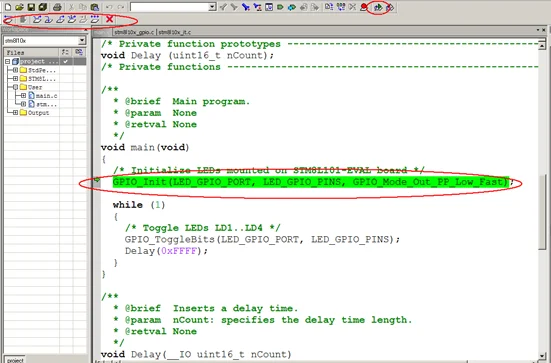
Task: Open the quick search dropdown arrow
Action: tap(212, 7)
